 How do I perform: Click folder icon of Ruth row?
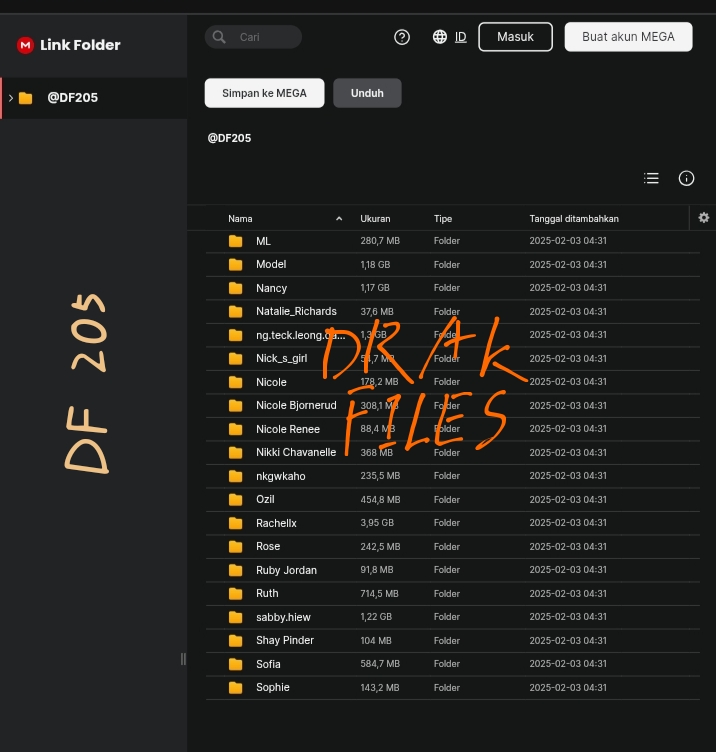(x=235, y=594)
